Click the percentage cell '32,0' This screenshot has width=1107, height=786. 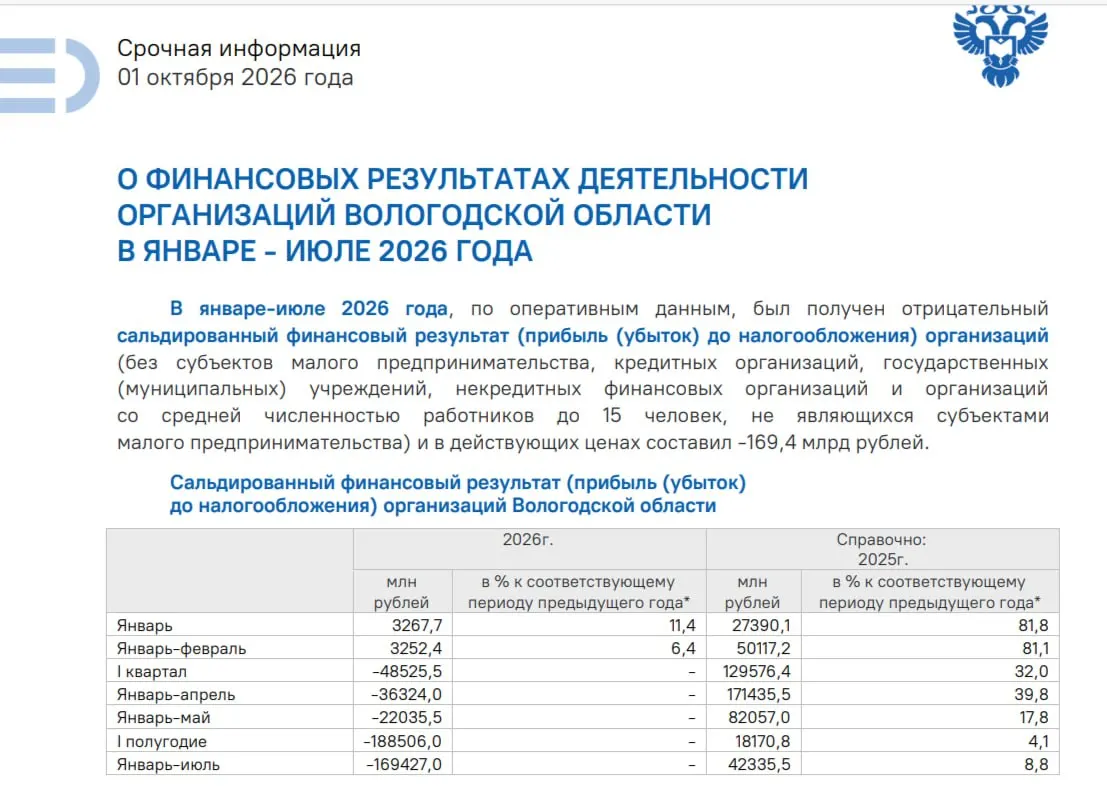click(x=1032, y=672)
